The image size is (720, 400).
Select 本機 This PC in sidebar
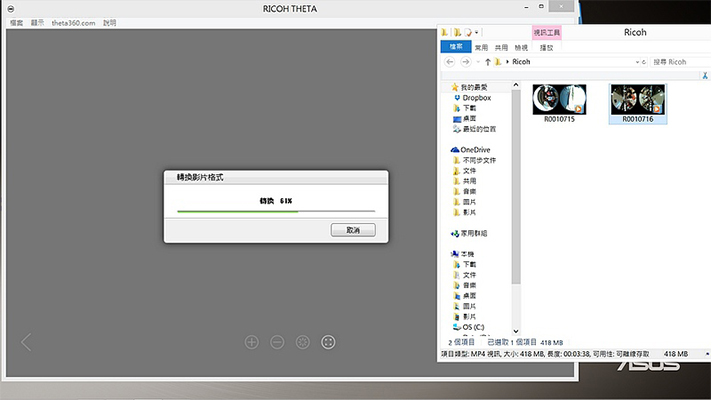pyautogui.click(x=467, y=254)
